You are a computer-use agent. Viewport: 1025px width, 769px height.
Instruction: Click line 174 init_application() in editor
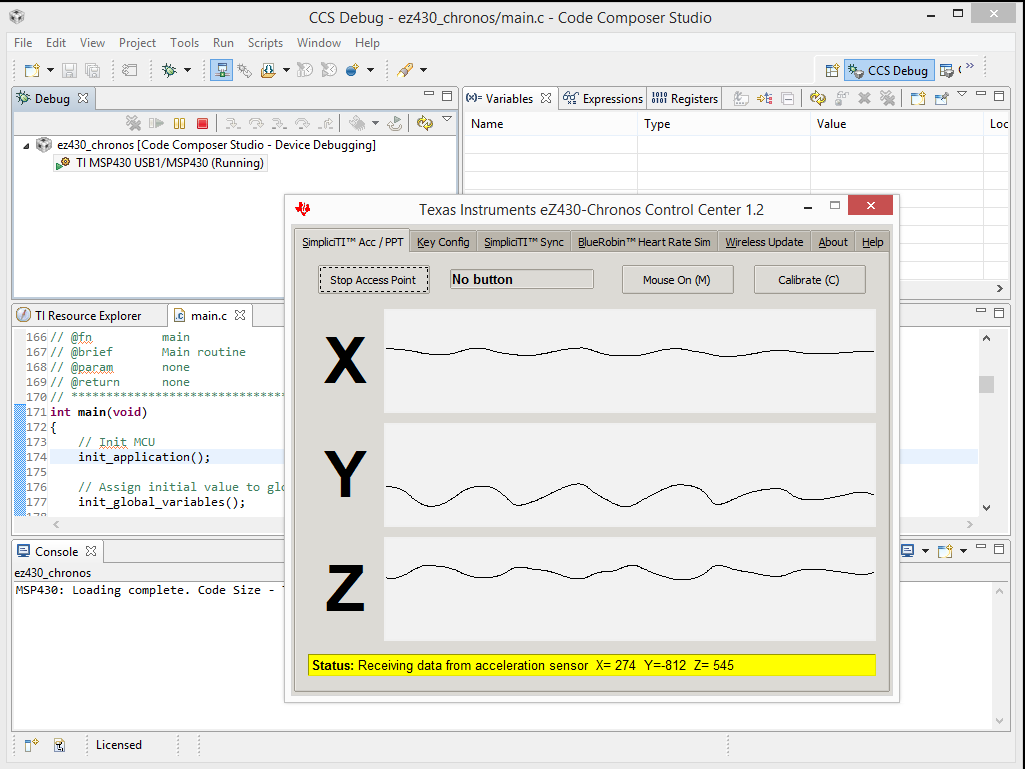tap(144, 457)
